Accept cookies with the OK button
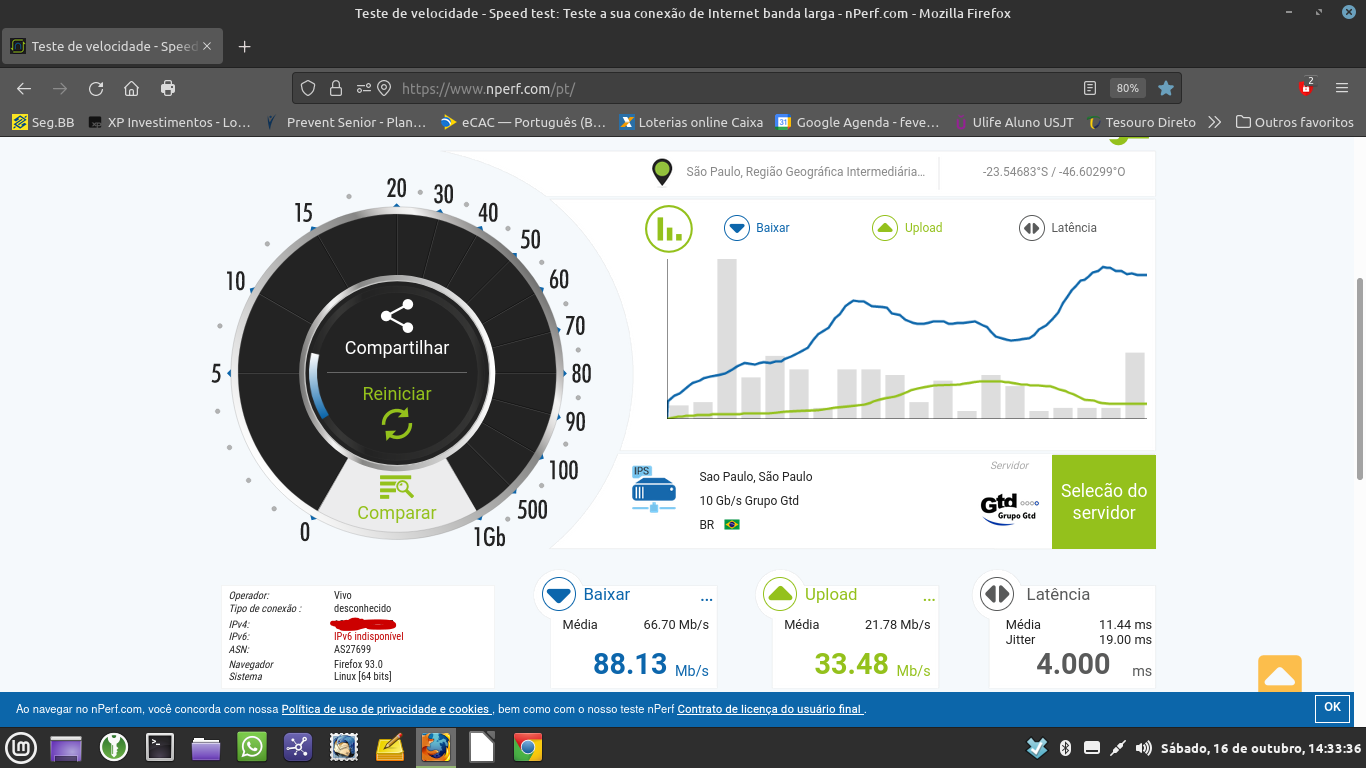Viewport: 1366px width, 768px height. point(1332,707)
